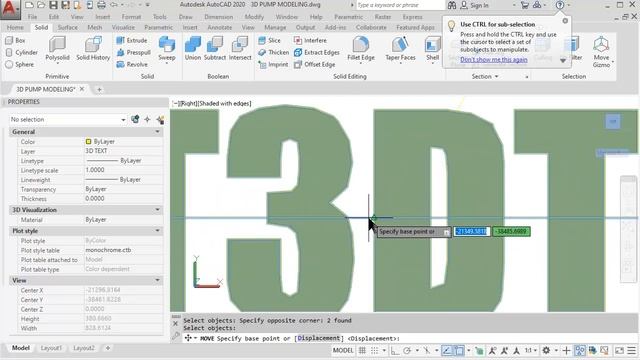This screenshot has width=640, height=360.
Task: Choose the Revolve tool
Action: pos(132,64)
